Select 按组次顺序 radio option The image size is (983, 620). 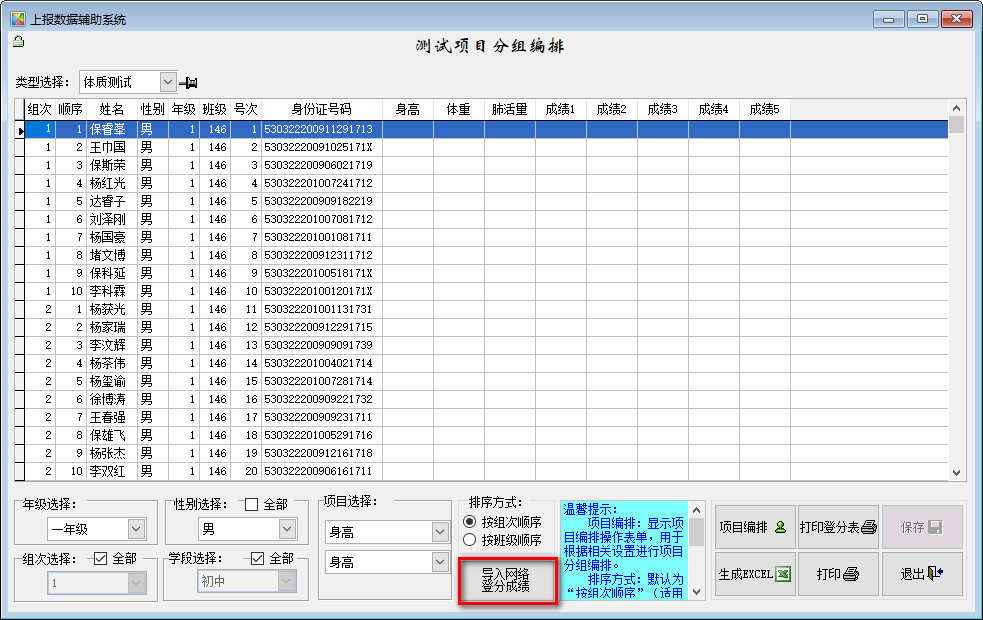[470, 522]
